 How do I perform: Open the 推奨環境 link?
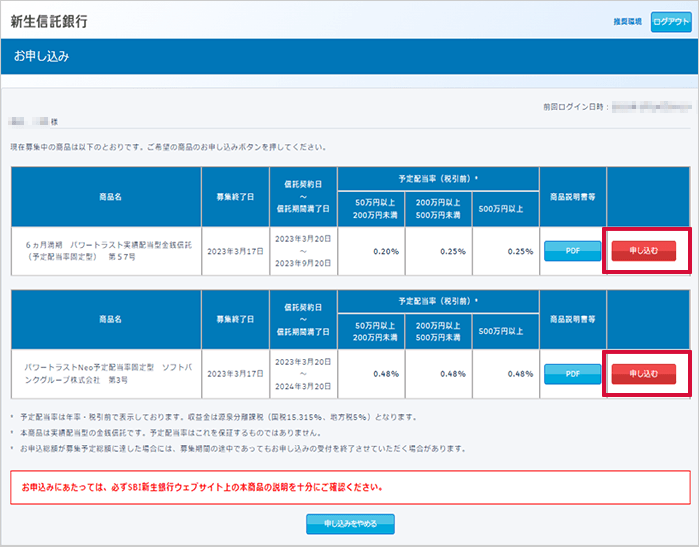tap(627, 21)
